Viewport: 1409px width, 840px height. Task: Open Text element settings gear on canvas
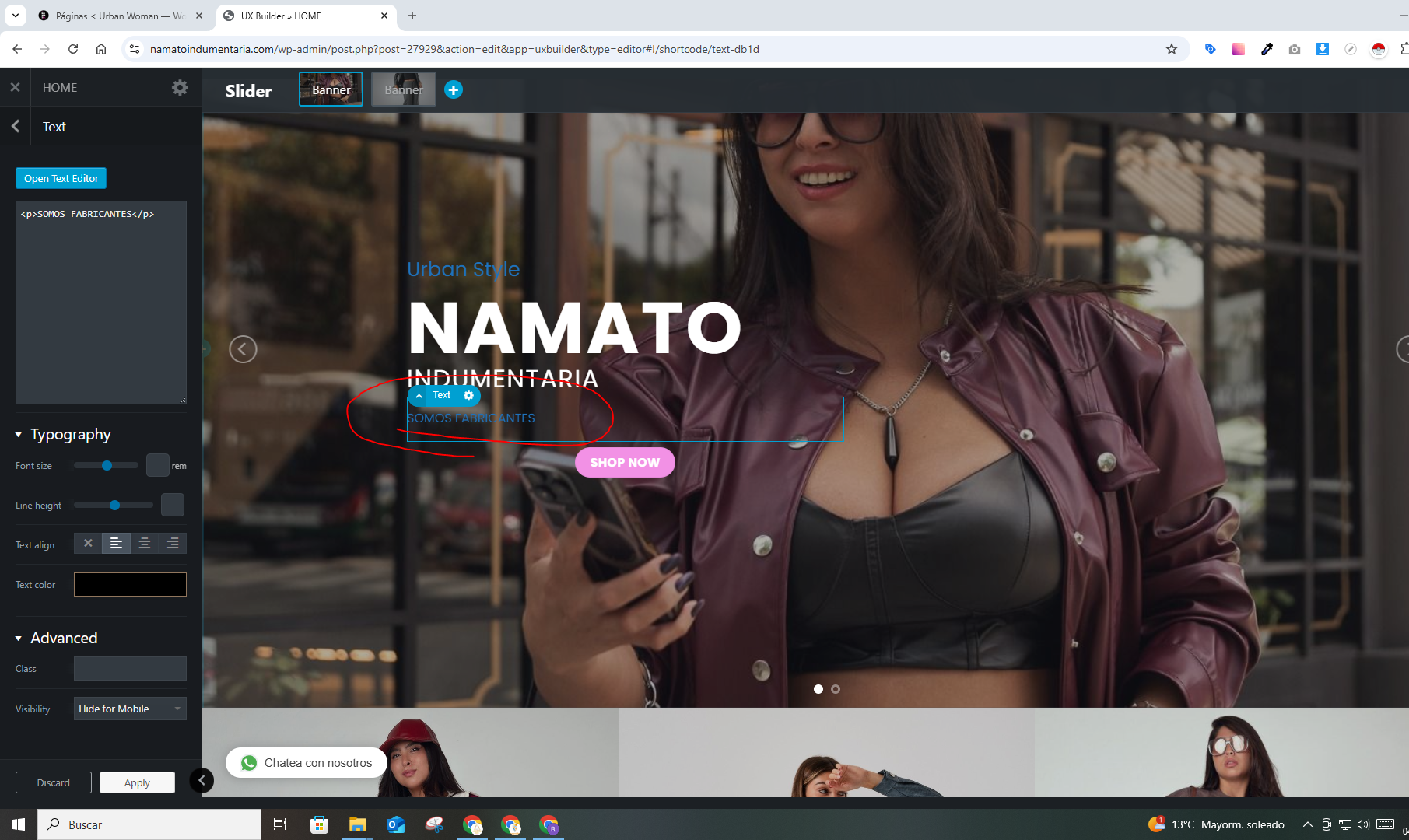pyautogui.click(x=468, y=395)
